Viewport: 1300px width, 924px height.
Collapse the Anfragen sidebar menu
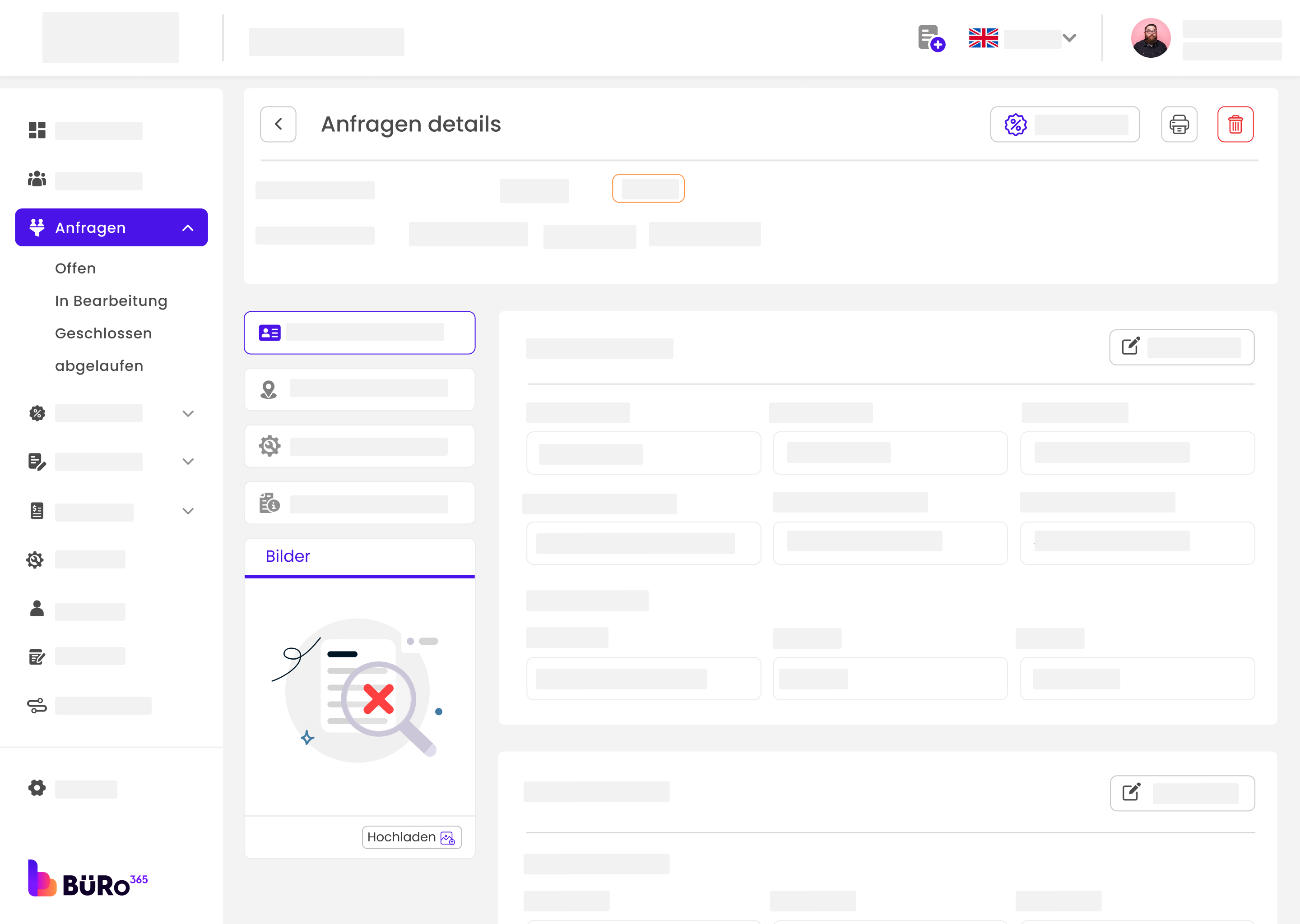pyautogui.click(x=188, y=227)
